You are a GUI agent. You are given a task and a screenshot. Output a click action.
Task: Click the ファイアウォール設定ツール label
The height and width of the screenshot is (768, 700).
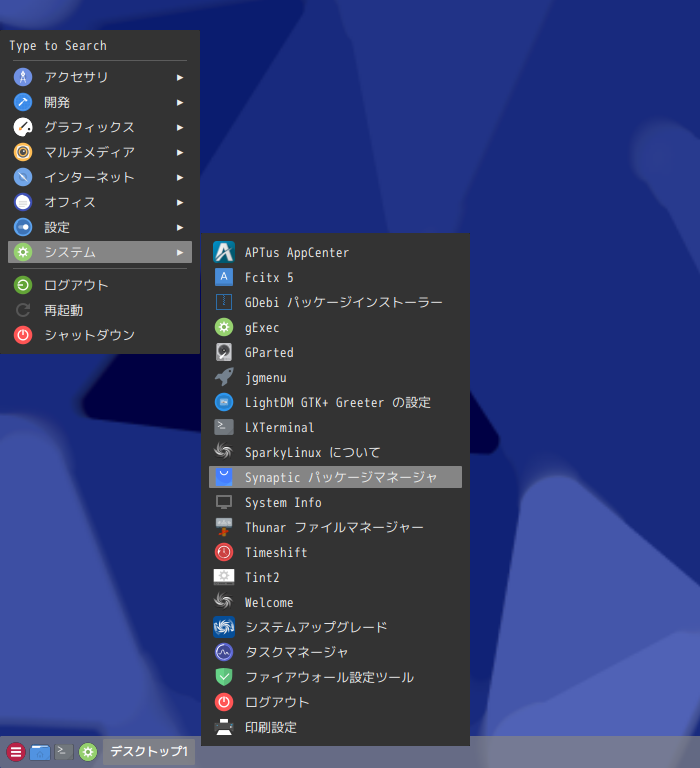[x=330, y=677]
